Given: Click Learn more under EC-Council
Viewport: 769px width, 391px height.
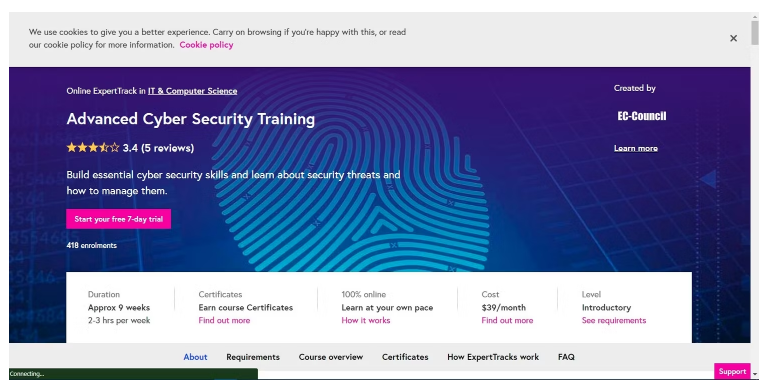Looking at the screenshot, I should click(636, 148).
